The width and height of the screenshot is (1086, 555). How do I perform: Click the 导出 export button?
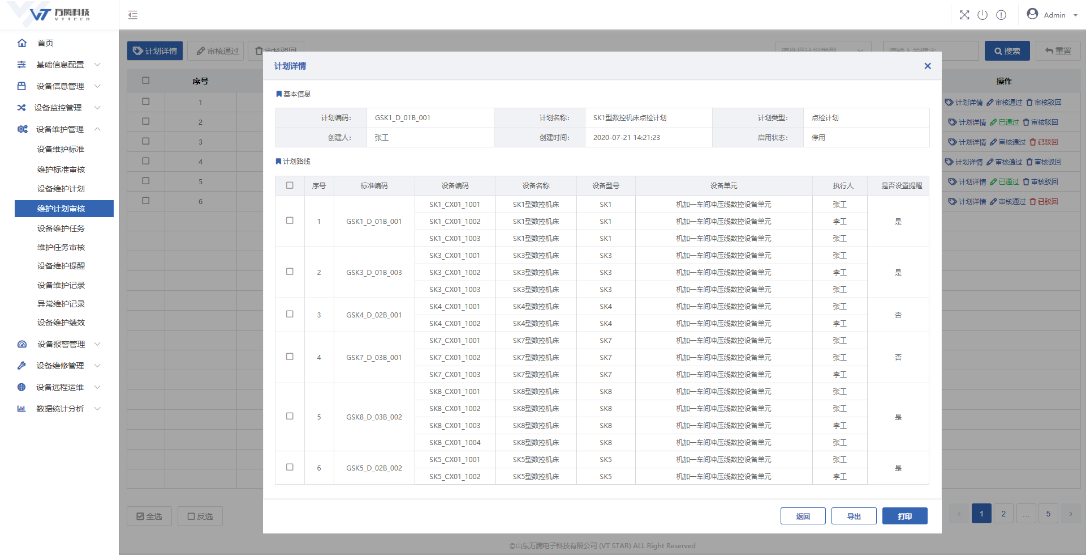[853, 516]
